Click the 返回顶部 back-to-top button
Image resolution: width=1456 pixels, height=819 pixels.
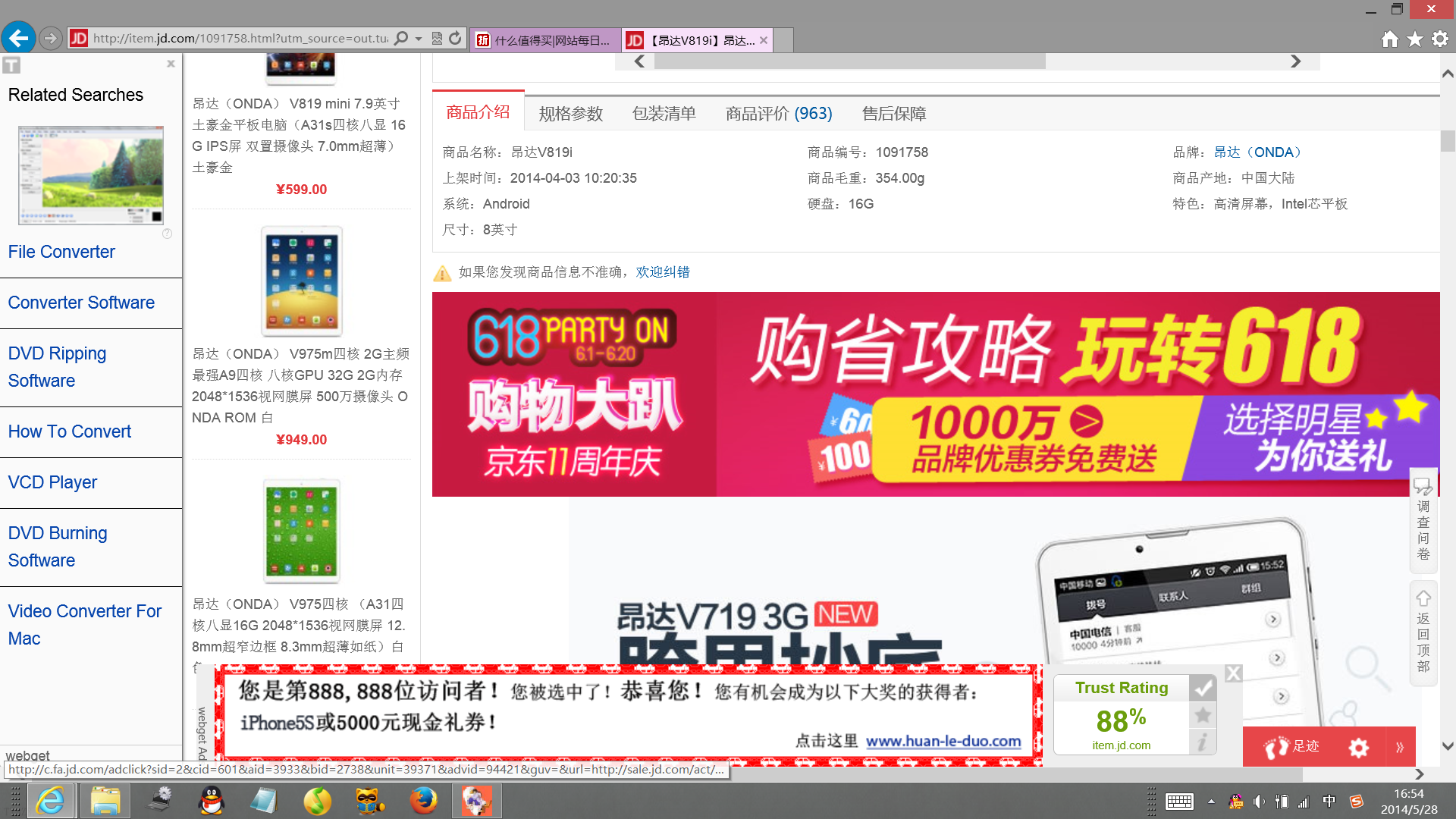tap(1423, 632)
